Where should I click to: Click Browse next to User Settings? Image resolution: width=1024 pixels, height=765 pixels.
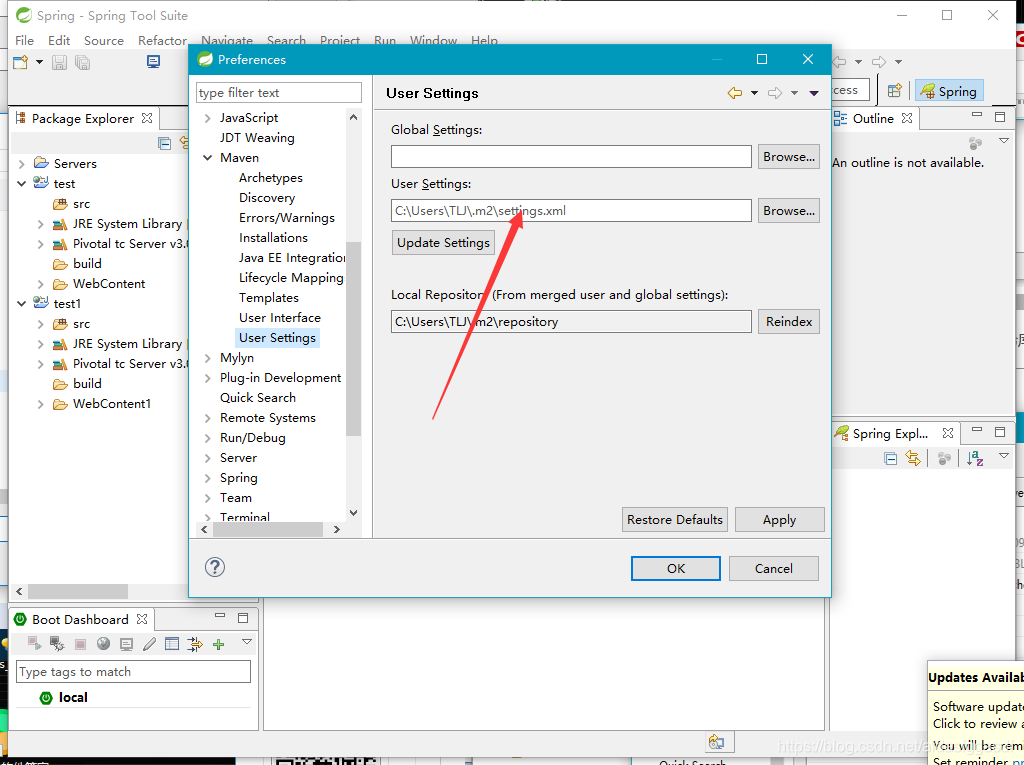788,211
